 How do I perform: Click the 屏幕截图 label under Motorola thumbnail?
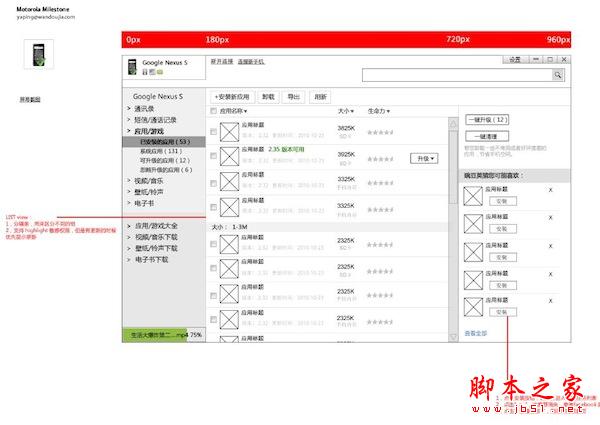[30, 99]
